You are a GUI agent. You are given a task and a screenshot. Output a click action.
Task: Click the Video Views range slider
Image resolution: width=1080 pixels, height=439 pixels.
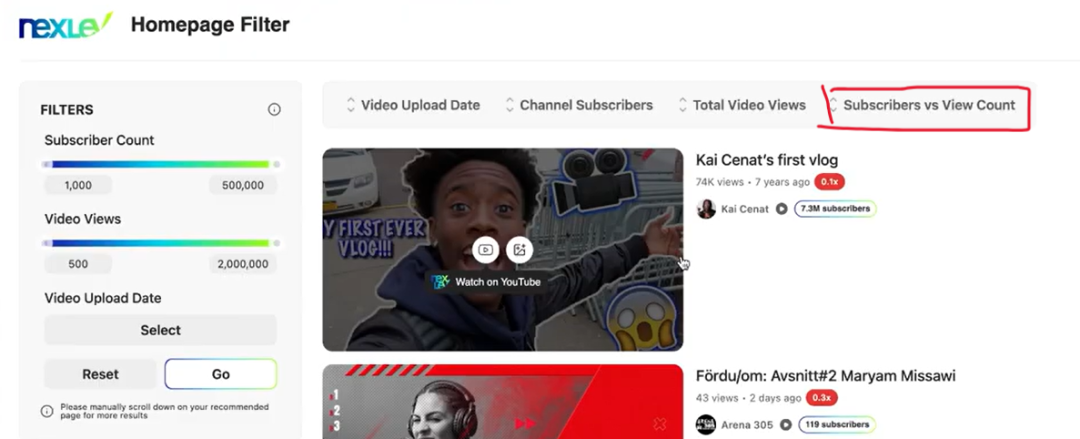[x=160, y=243]
